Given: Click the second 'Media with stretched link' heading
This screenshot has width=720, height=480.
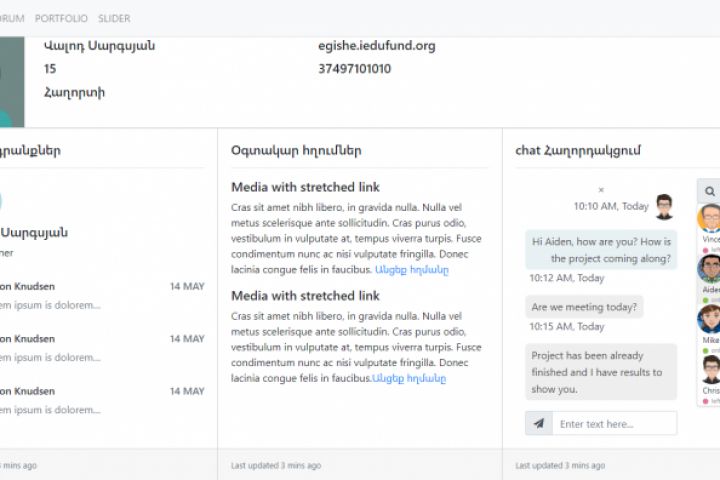Looking at the screenshot, I should pos(305,296).
